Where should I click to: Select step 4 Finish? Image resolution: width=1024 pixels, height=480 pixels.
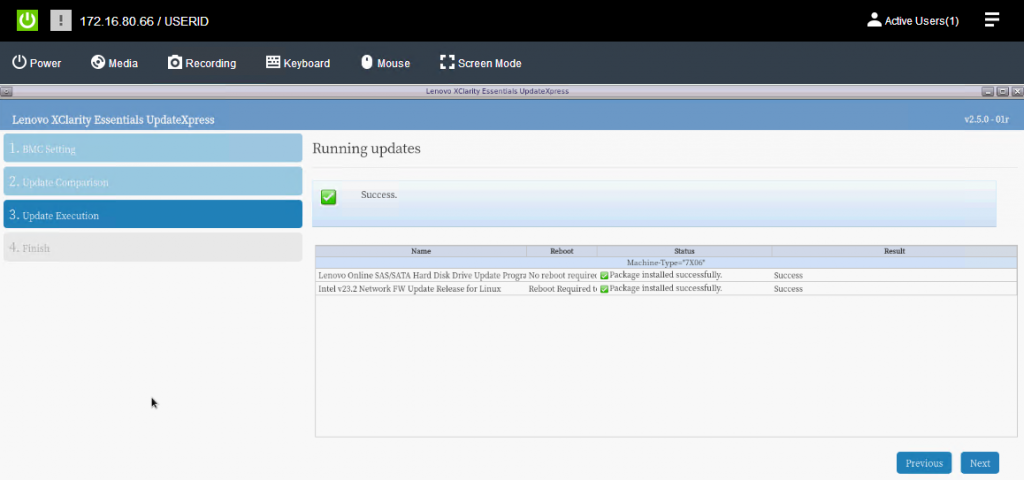click(x=153, y=248)
